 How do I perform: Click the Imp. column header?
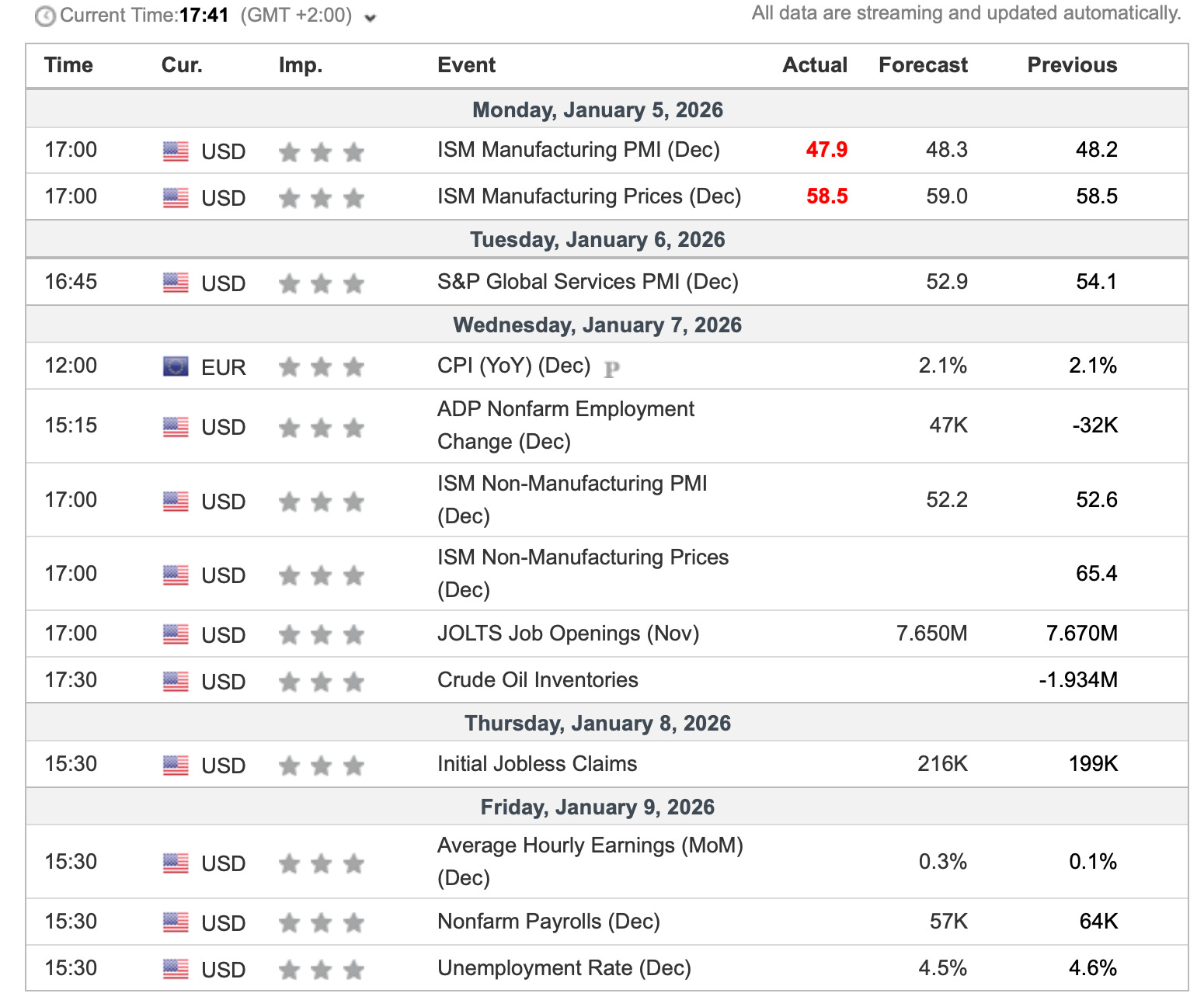pyautogui.click(x=301, y=66)
